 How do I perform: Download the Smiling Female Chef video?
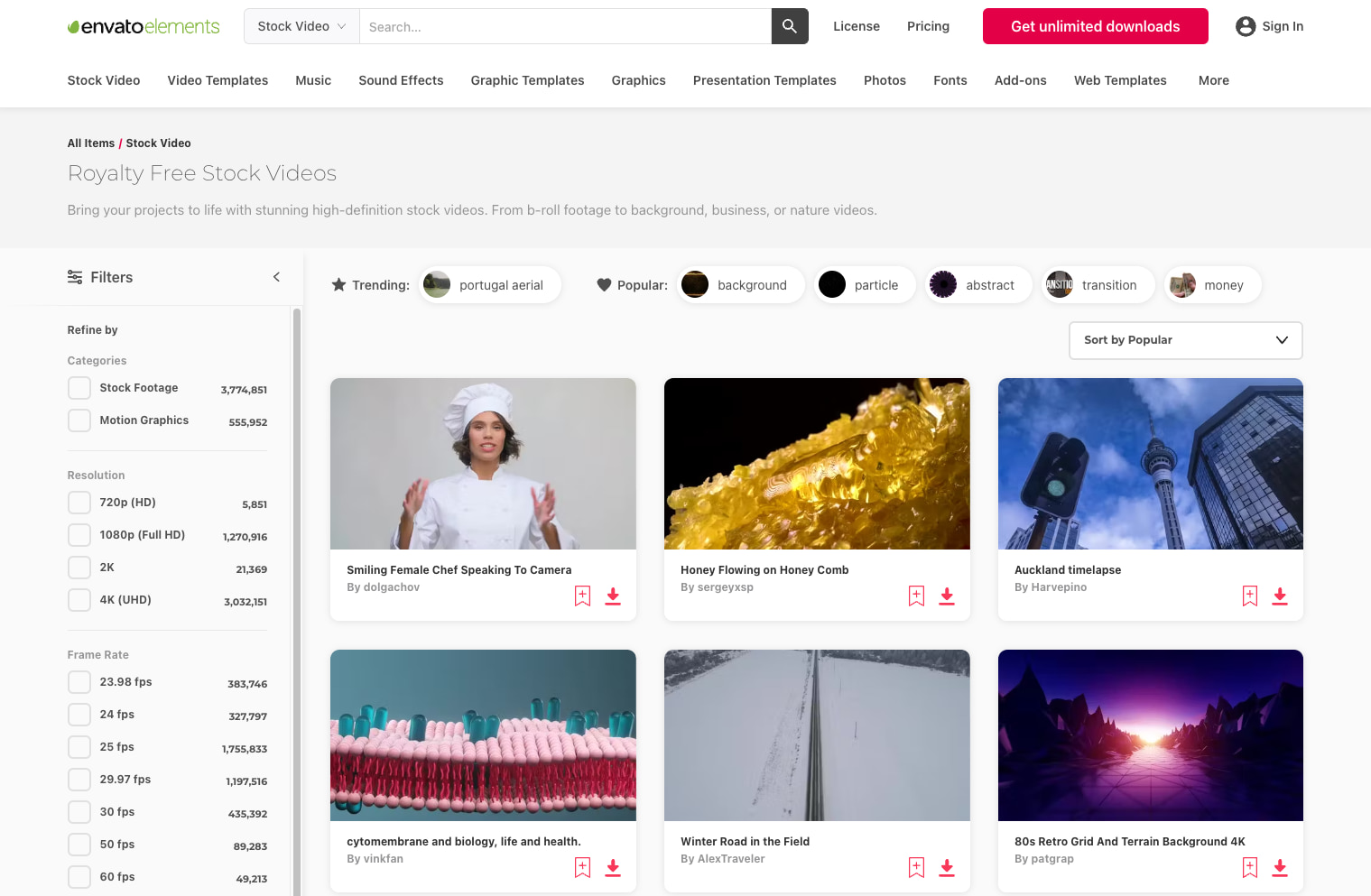tap(613, 596)
